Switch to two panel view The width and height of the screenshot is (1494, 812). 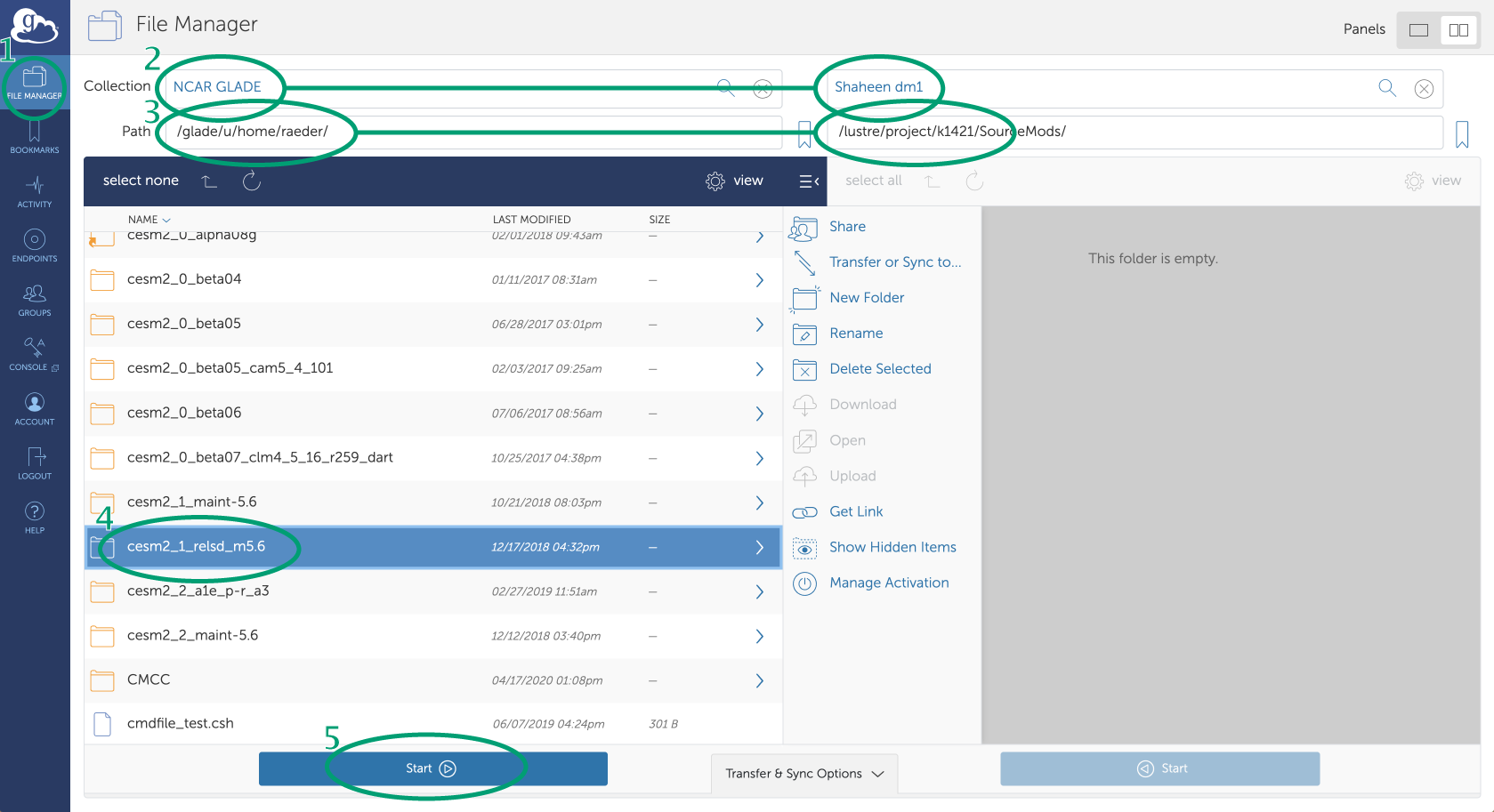pos(1458,30)
